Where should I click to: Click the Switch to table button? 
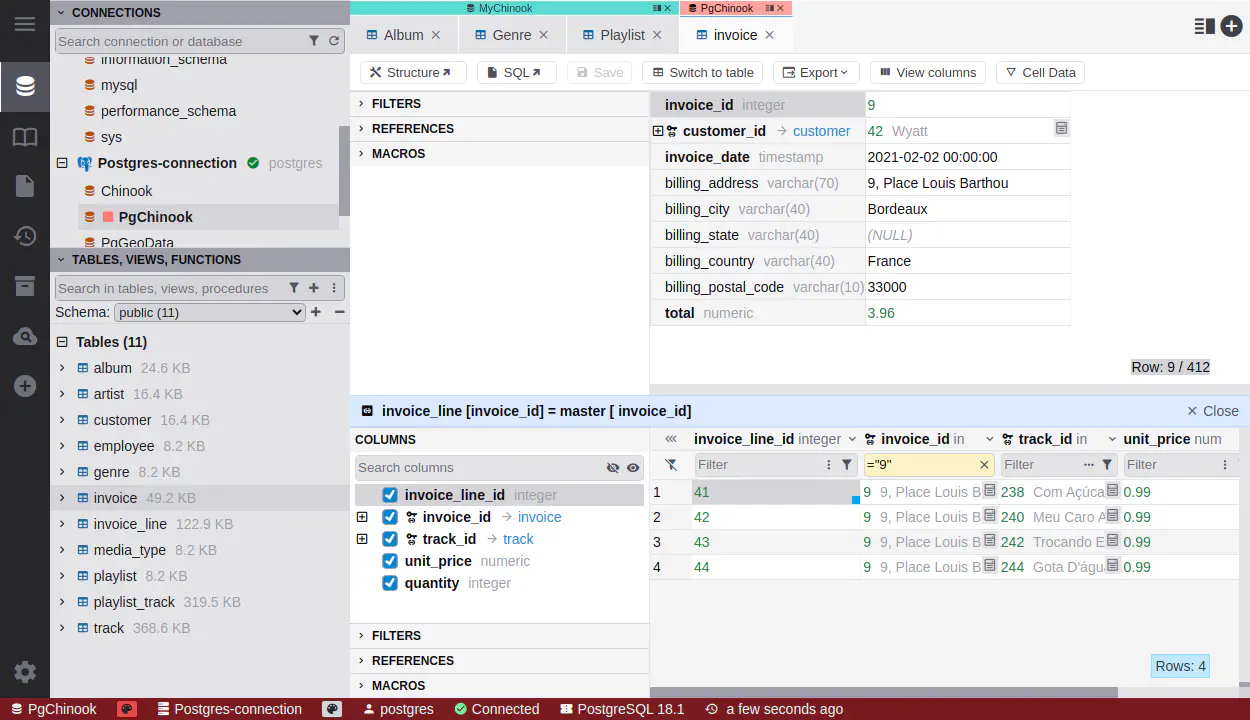tap(702, 72)
